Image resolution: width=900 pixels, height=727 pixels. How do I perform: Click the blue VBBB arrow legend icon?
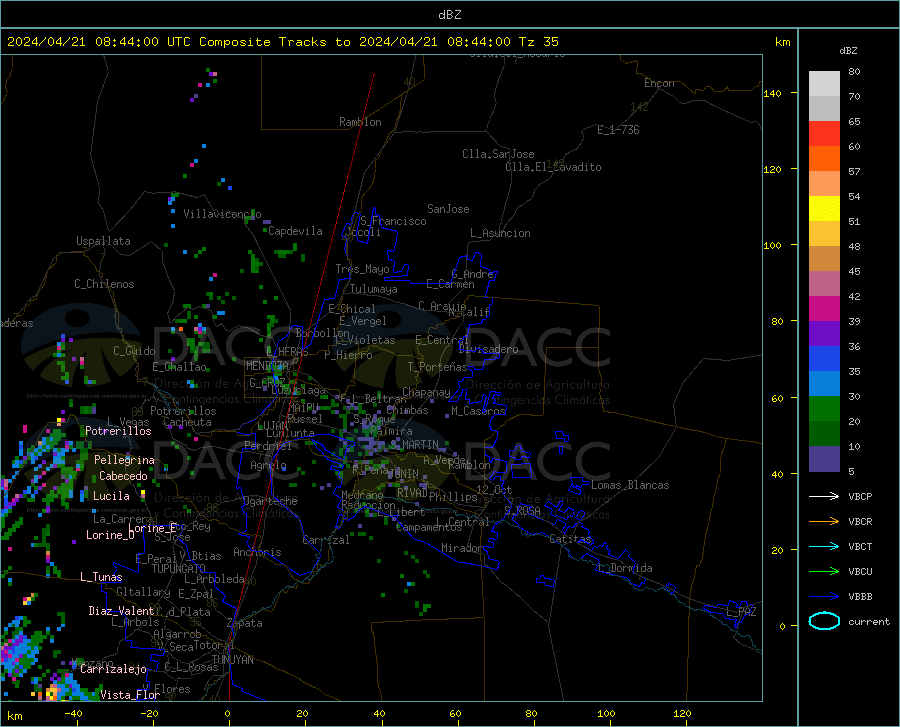pyautogui.click(x=824, y=597)
